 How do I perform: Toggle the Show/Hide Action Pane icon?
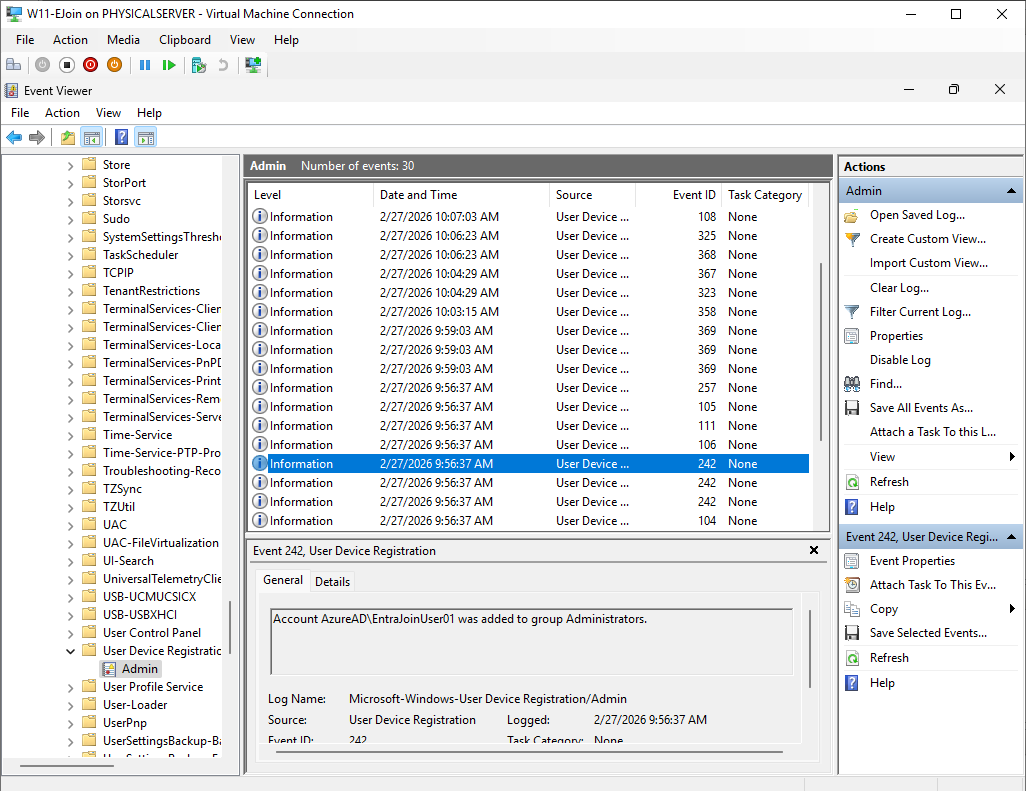click(x=146, y=137)
